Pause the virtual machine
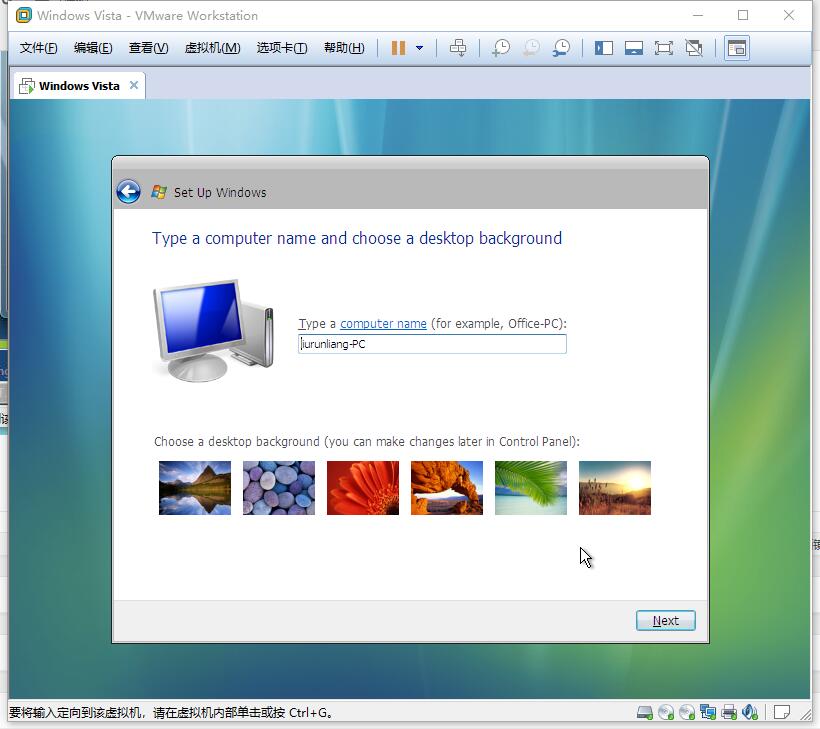Image resolution: width=820 pixels, height=729 pixels. point(398,48)
